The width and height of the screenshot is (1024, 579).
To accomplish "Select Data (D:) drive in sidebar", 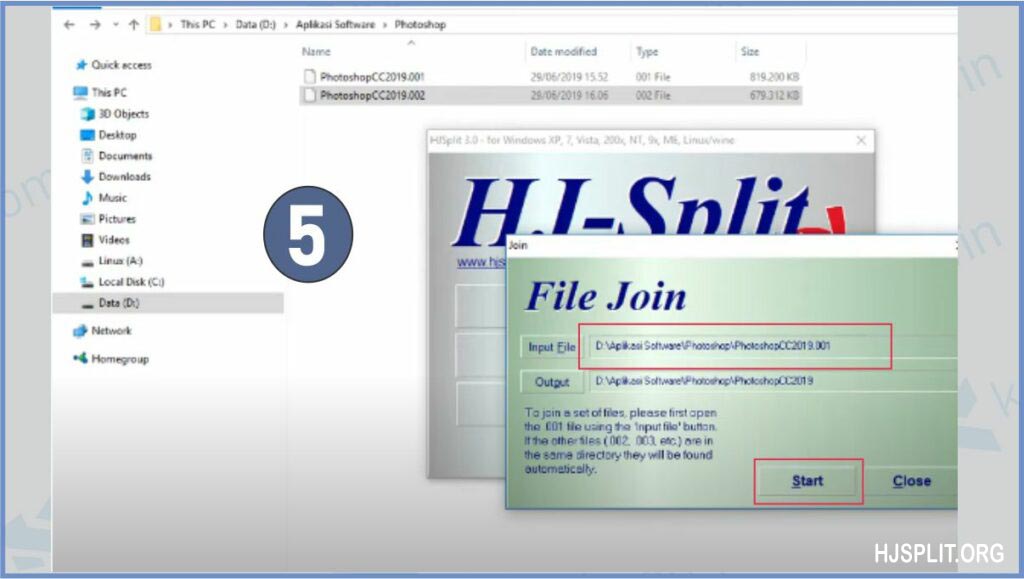I will pos(119,303).
